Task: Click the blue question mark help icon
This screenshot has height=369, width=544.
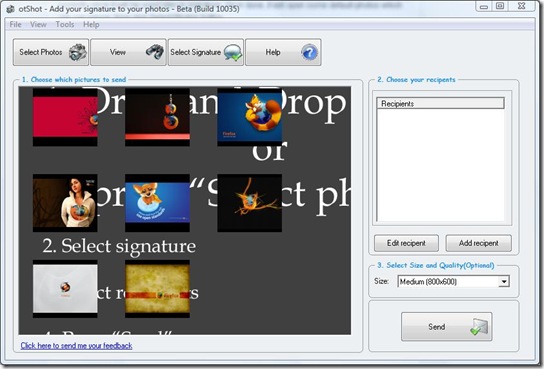Action: click(x=309, y=52)
